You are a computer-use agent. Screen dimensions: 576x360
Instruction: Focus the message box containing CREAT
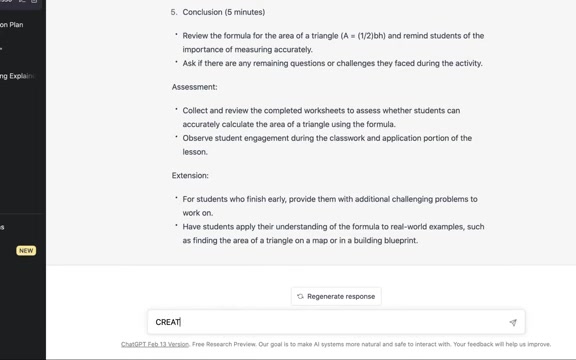(x=336, y=322)
